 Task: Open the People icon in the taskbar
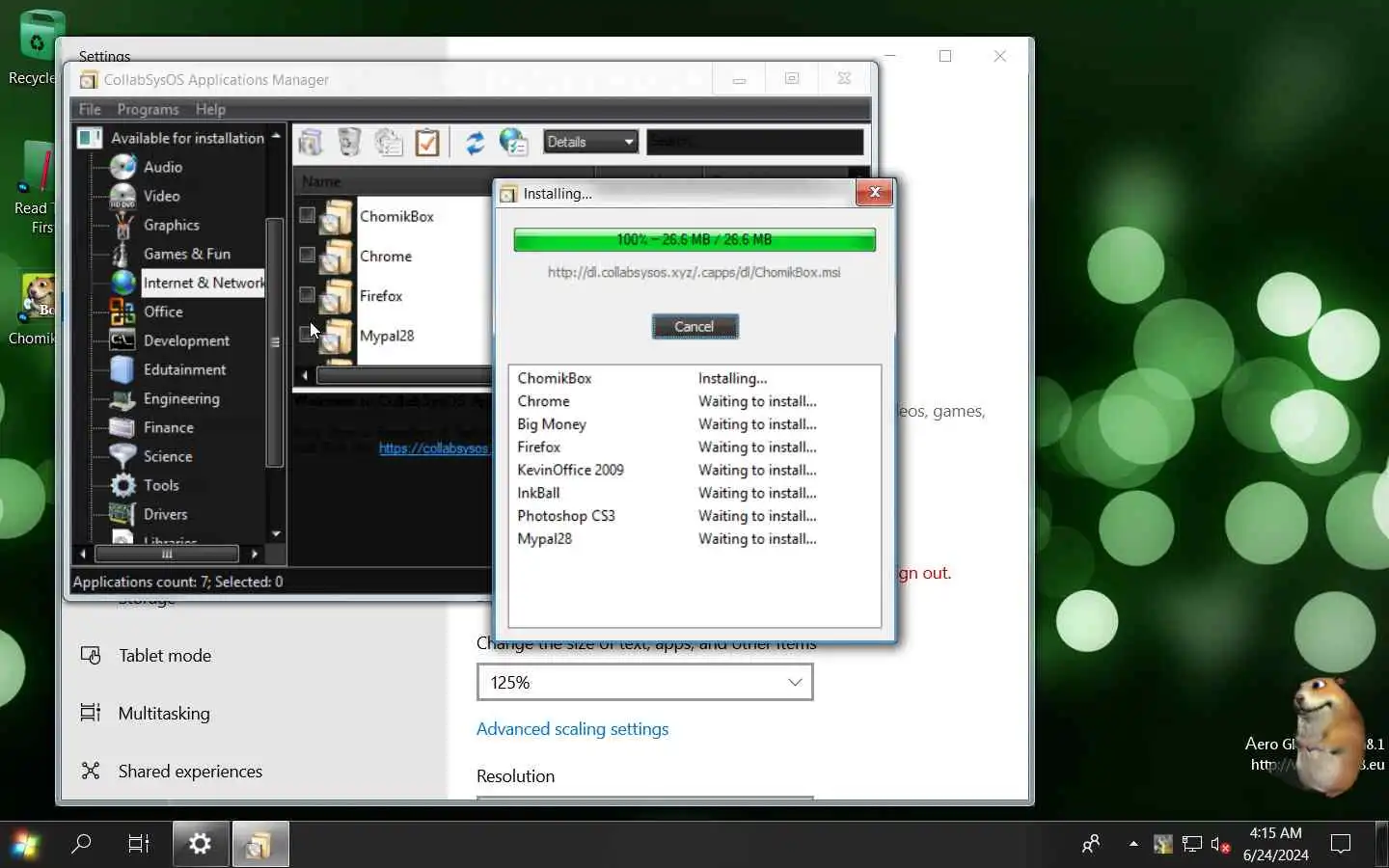click(x=1091, y=845)
